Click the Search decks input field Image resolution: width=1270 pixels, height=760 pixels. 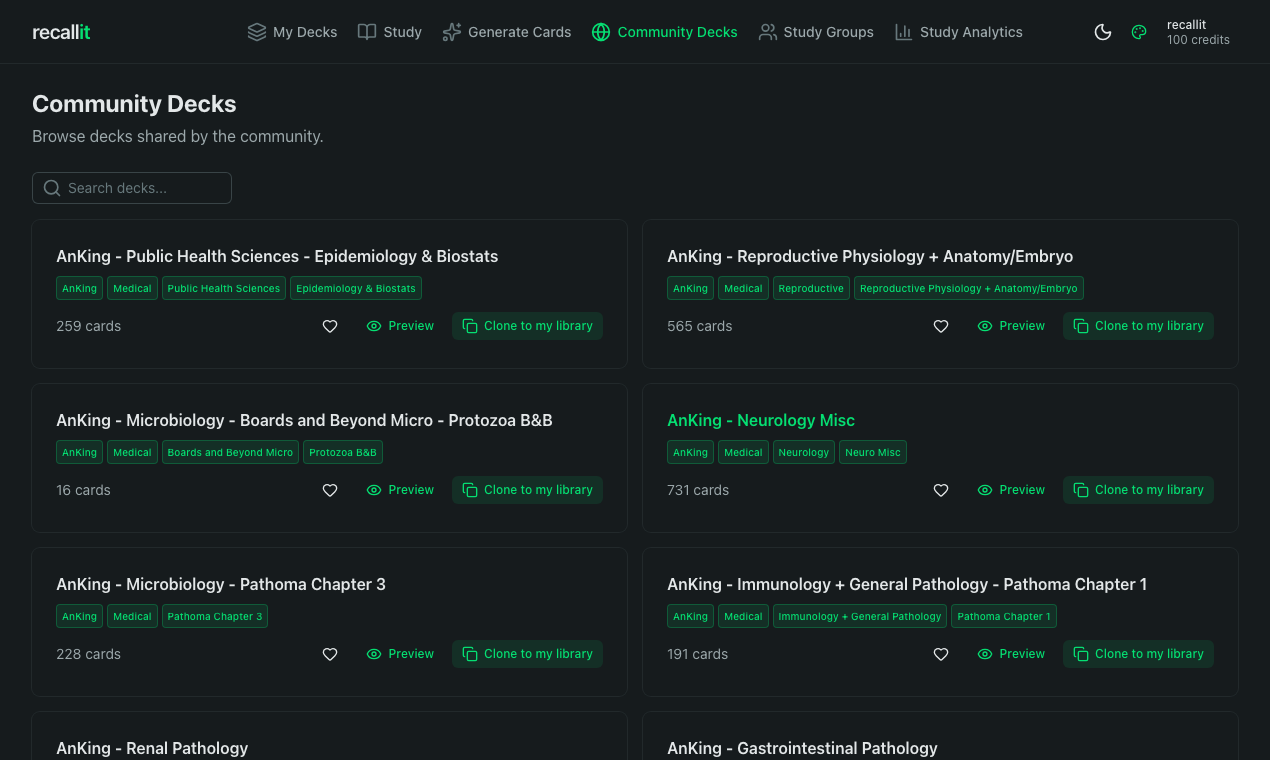[140, 188]
